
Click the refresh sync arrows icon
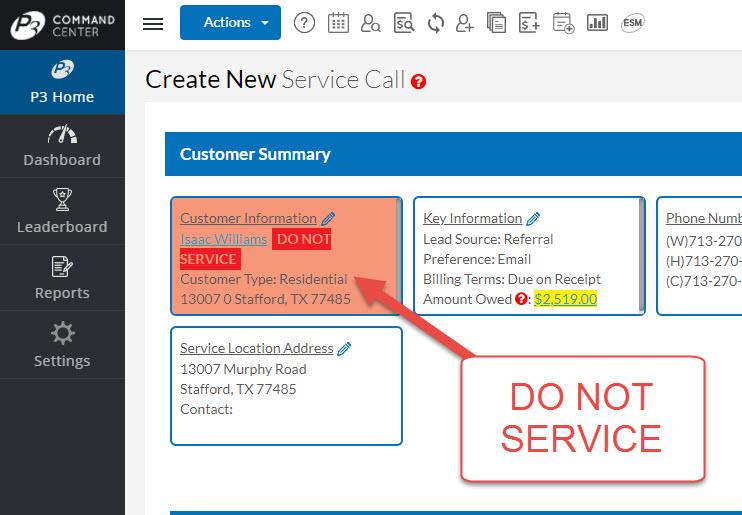point(435,23)
